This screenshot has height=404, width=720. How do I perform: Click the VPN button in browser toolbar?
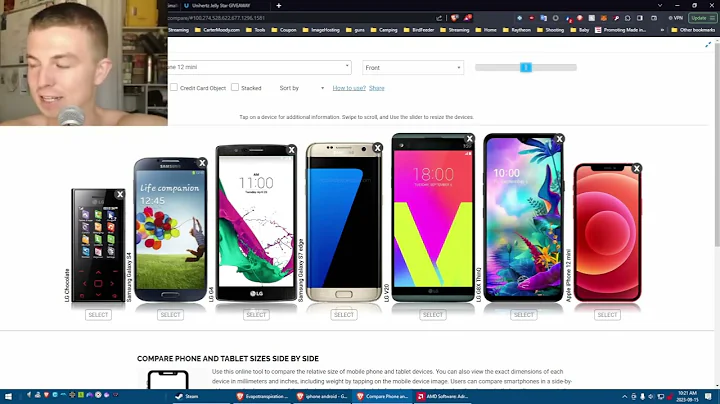point(675,18)
